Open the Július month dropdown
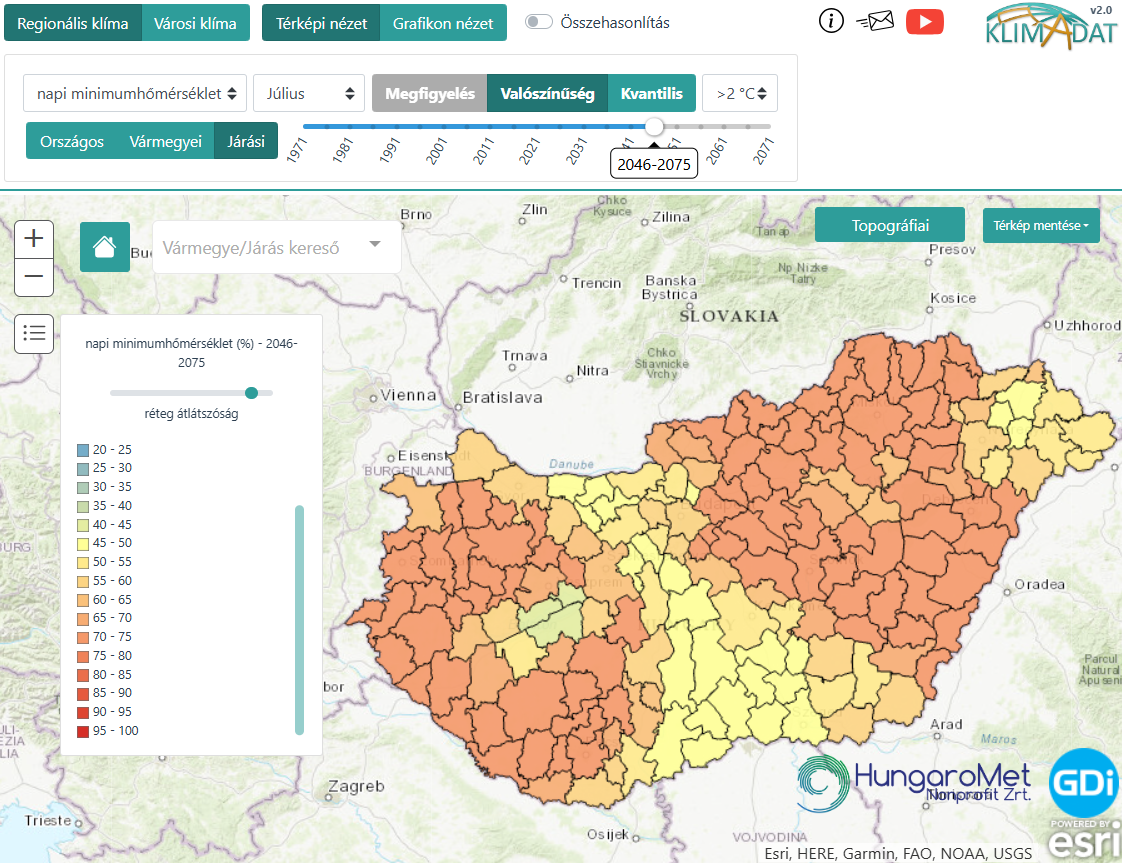This screenshot has height=863, width=1122. pyautogui.click(x=309, y=93)
